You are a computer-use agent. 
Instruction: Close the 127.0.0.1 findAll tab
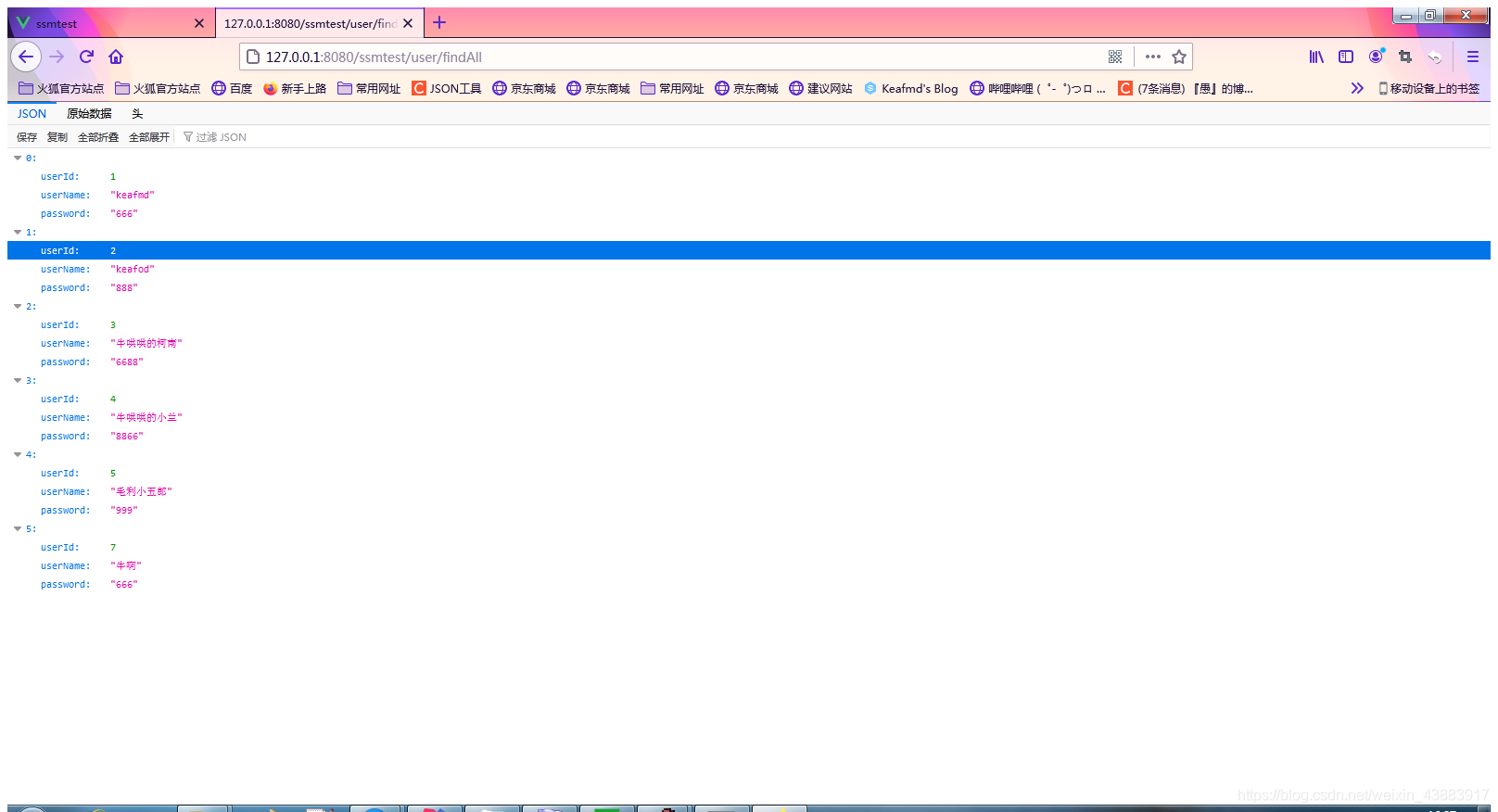[x=408, y=23]
